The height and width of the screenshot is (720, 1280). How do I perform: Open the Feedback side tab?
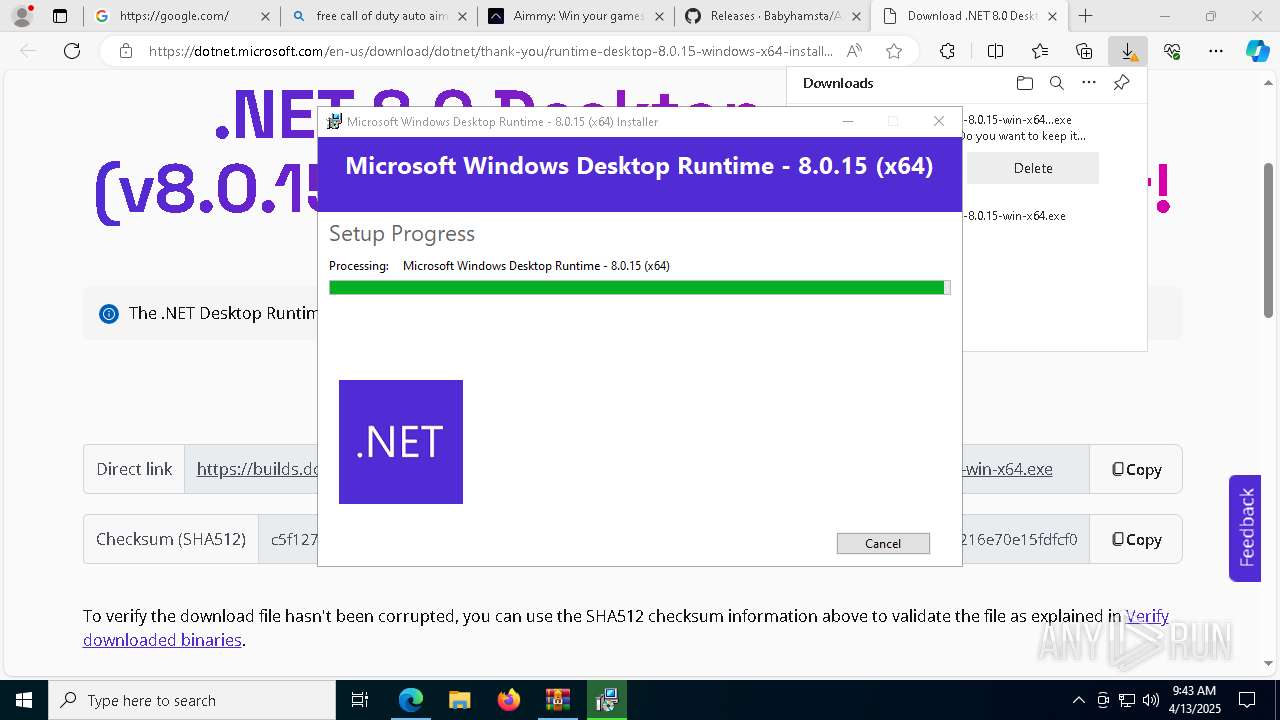[1245, 528]
